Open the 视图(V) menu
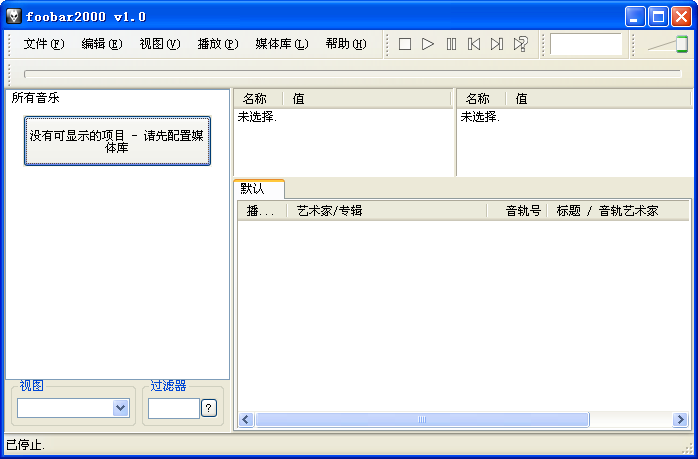This screenshot has height=459, width=698. pos(160,44)
